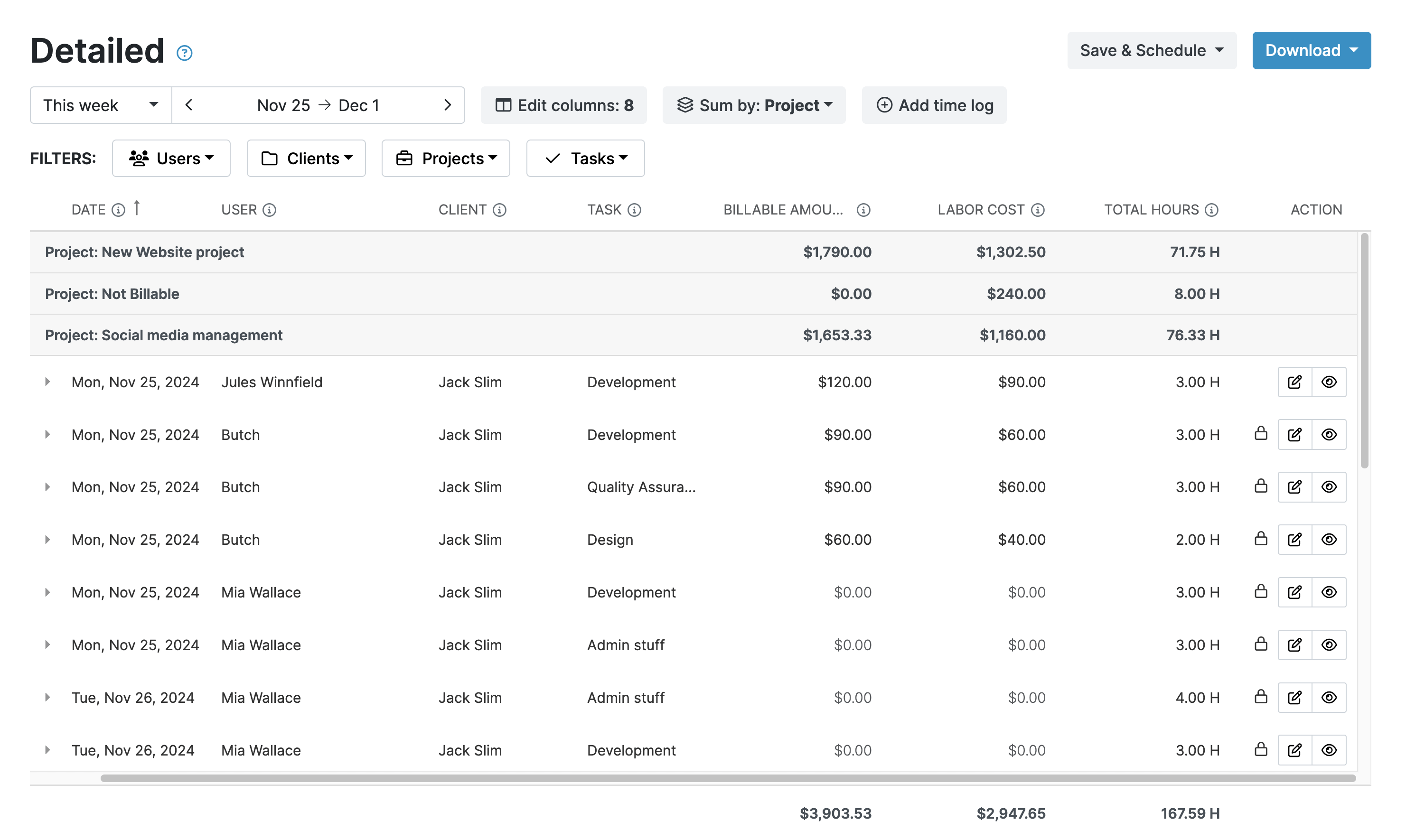This screenshot has height=840, width=1406.
Task: Expand Jules Winnfield's Nov 25 row
Action: tap(47, 382)
